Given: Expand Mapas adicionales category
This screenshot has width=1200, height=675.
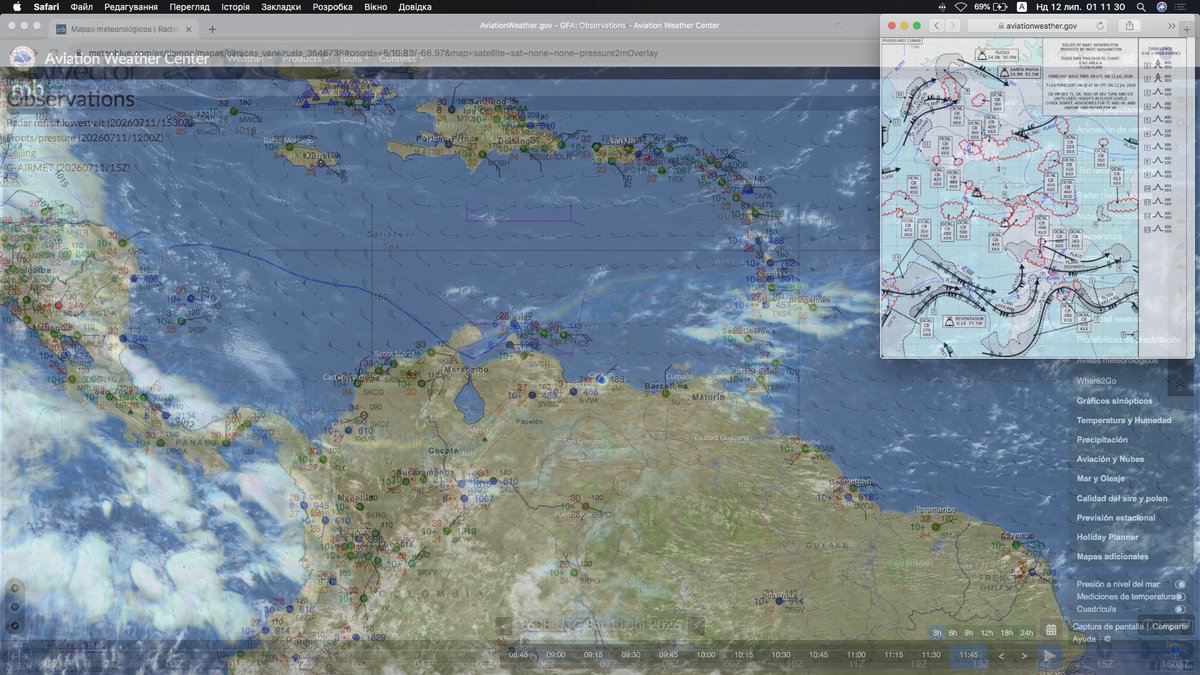Looking at the screenshot, I should (x=1112, y=556).
